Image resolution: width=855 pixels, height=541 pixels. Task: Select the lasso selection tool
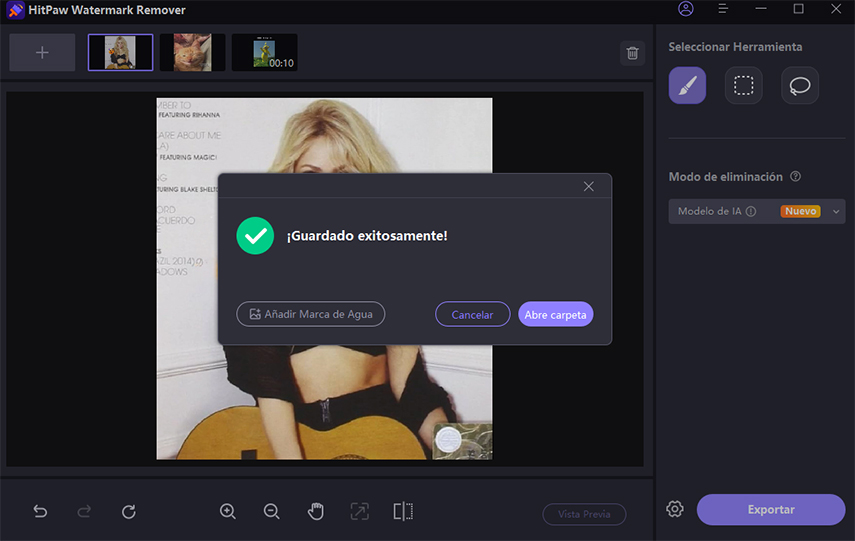[800, 85]
